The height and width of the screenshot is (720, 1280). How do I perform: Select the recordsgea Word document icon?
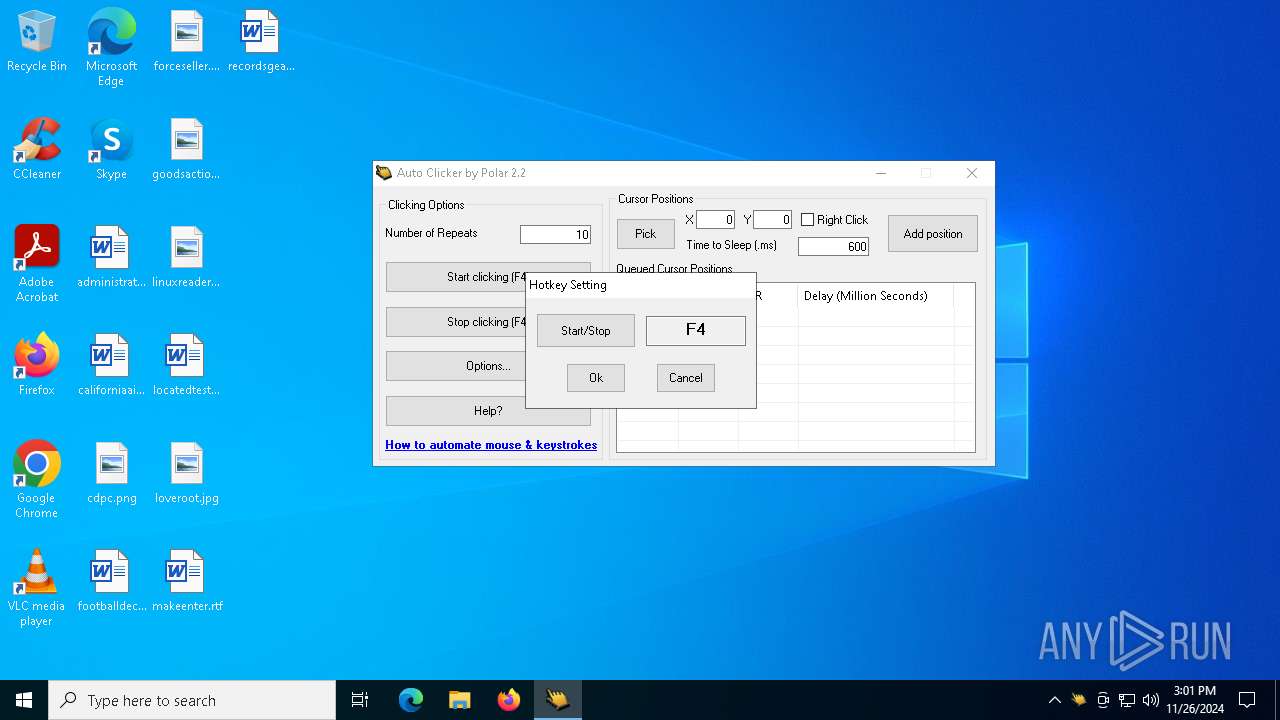pos(260,42)
